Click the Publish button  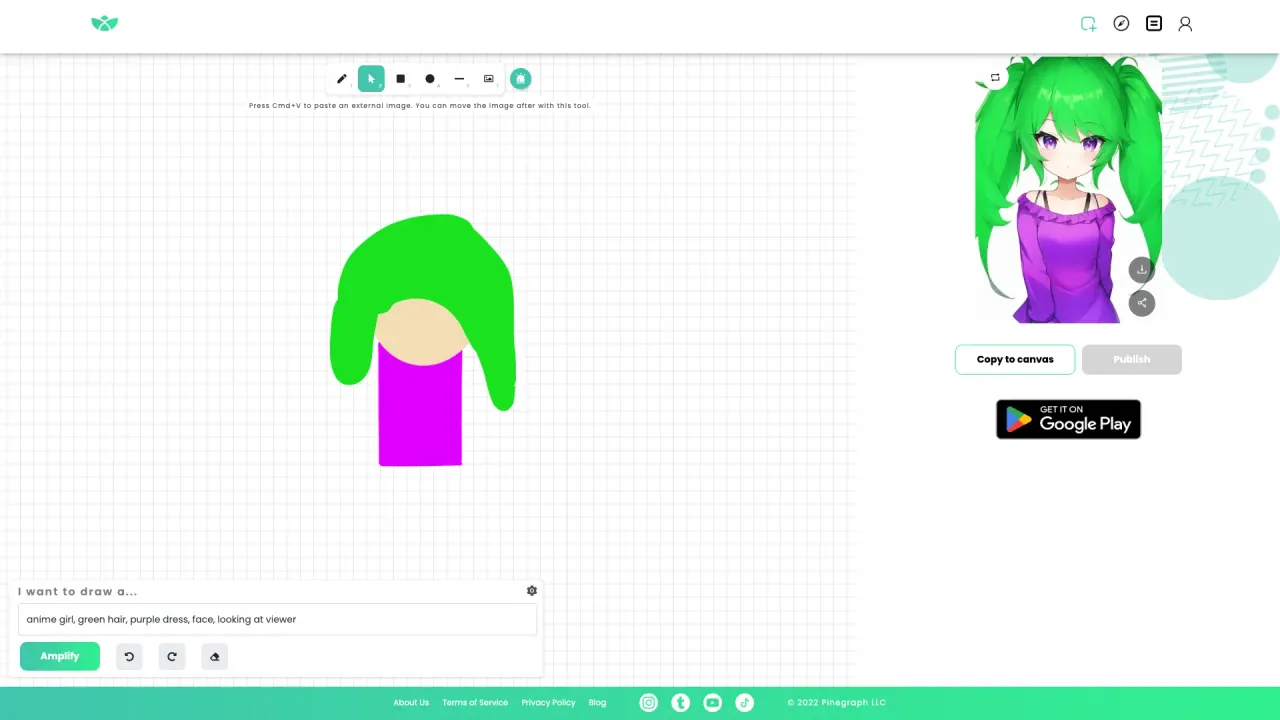click(x=1132, y=360)
